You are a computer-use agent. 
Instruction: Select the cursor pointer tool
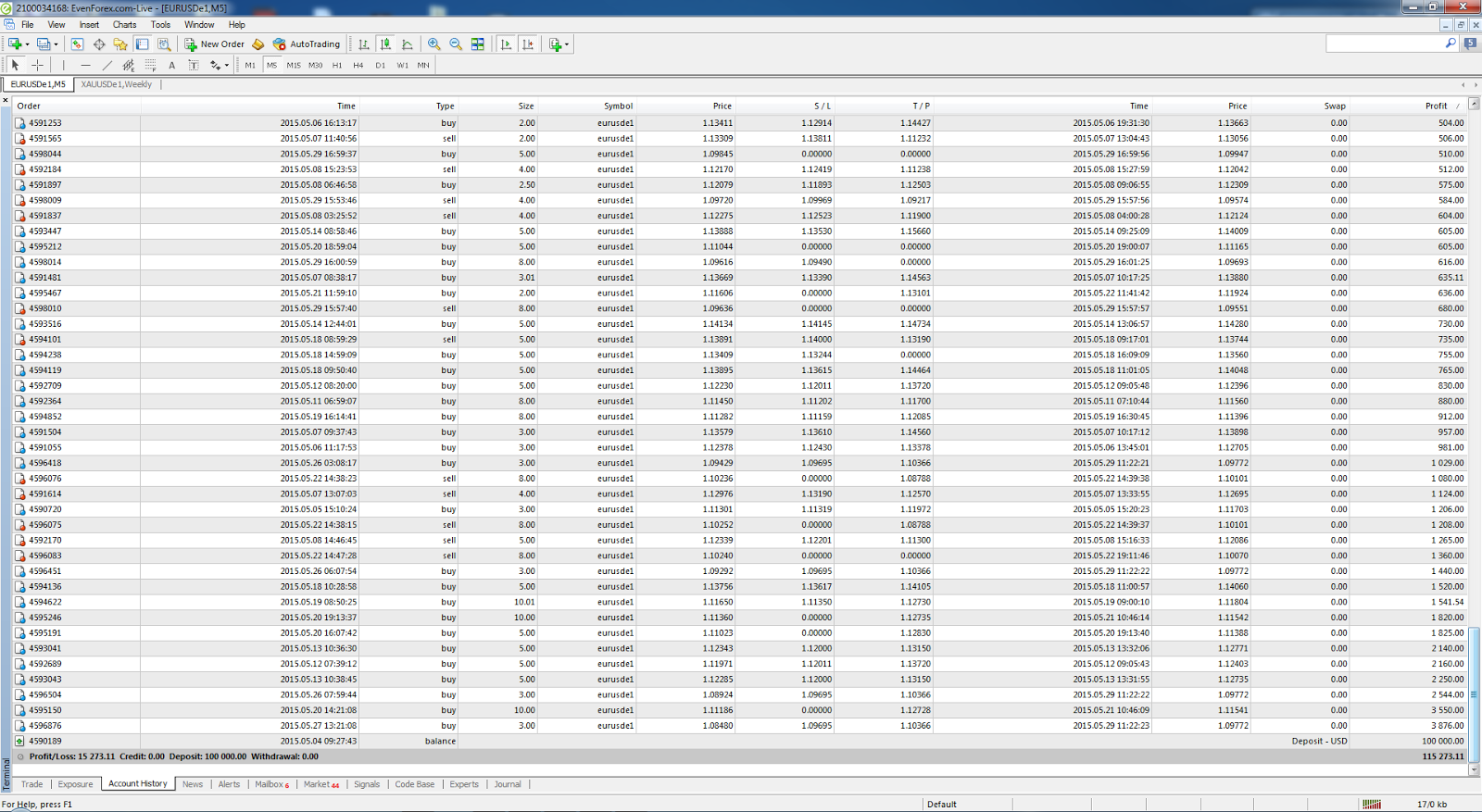[15, 65]
